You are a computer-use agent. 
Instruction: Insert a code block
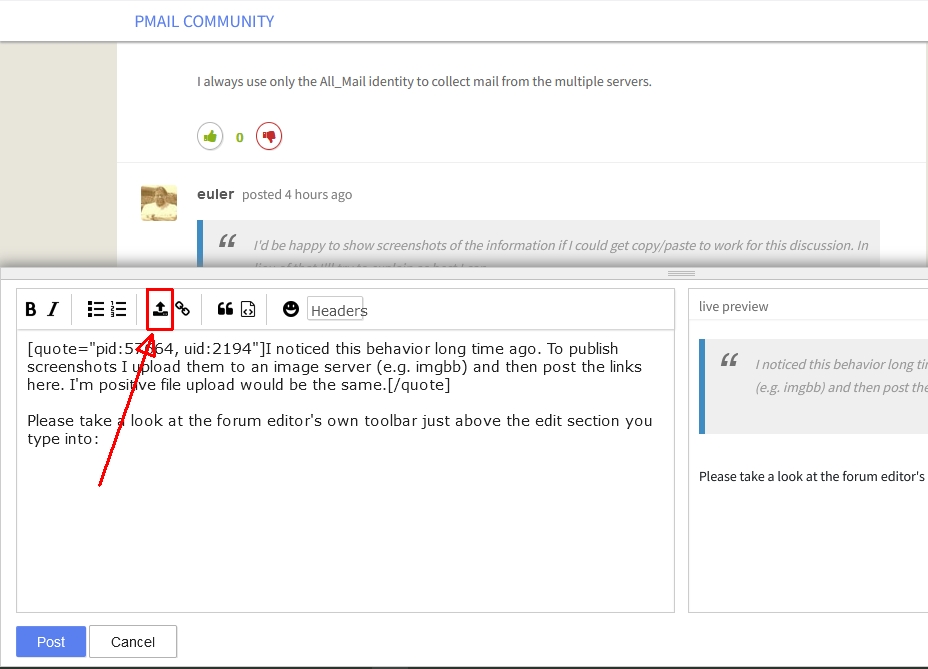click(x=248, y=310)
